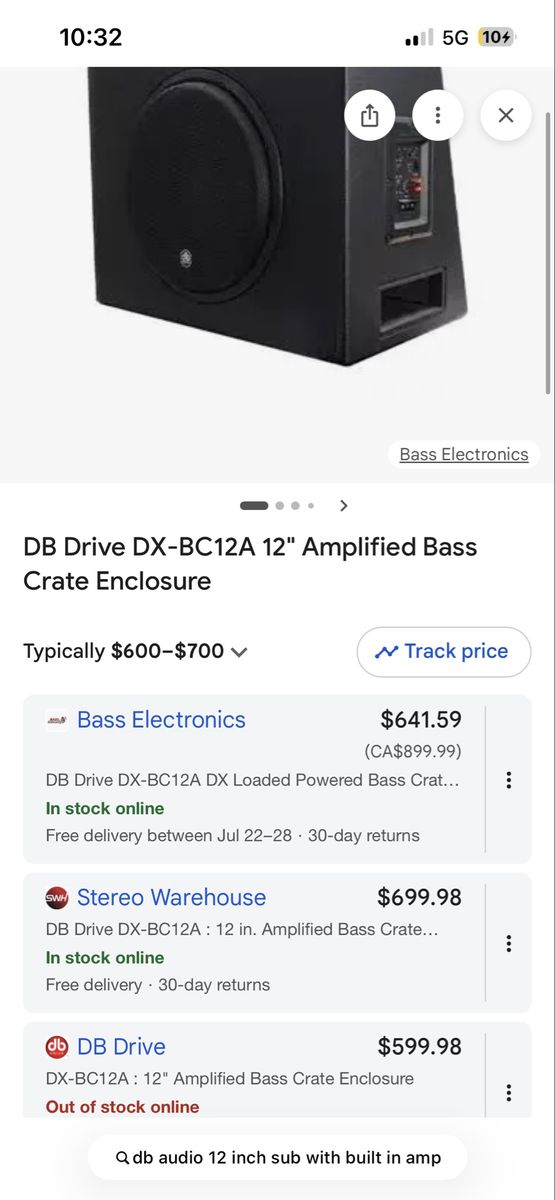Tap the DB Drive red logo icon
The height and width of the screenshot is (1200, 555).
tap(57, 1047)
